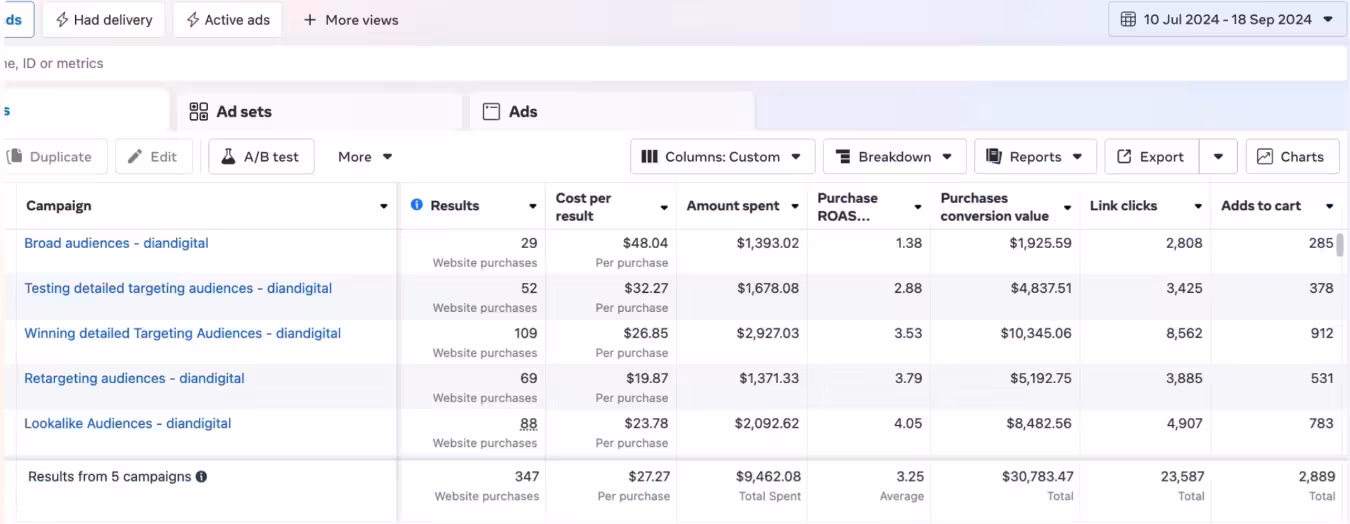Open Testing detailed targeting audiences - diandigital campaign
Viewport: 1350px width, 524px height.
coord(178,288)
